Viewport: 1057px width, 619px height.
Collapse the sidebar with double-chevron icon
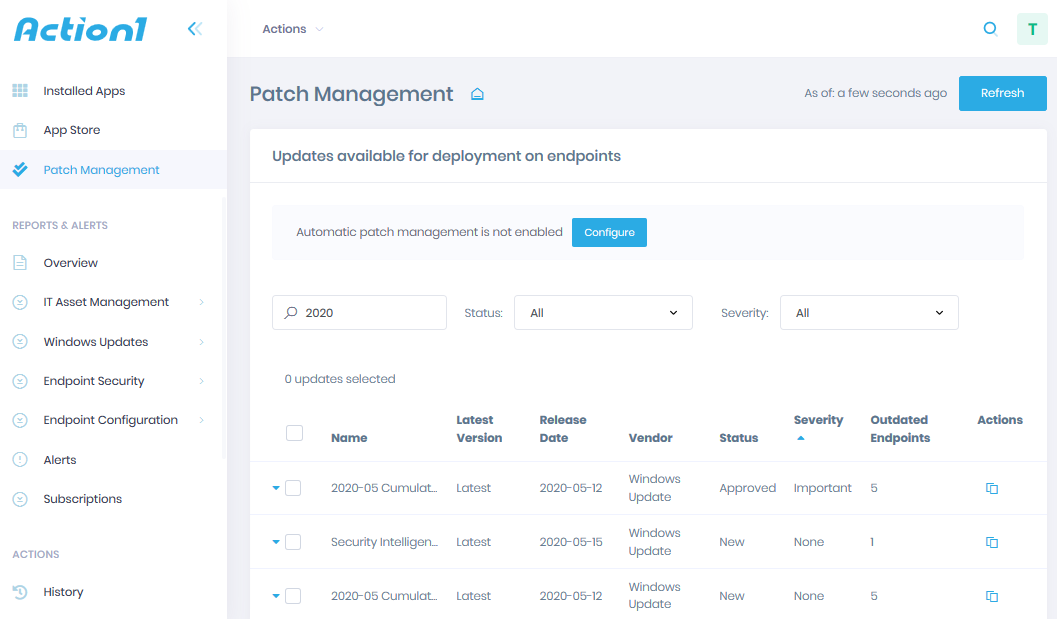[x=194, y=29]
